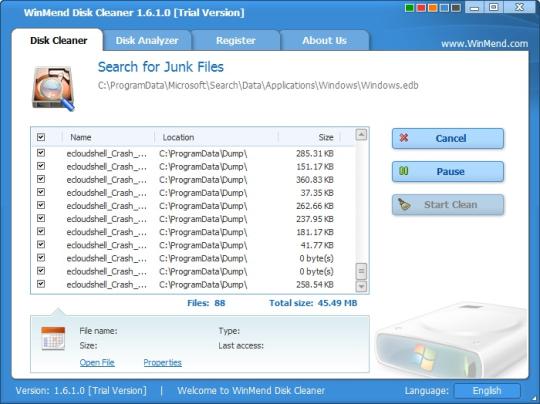Screen dimensions: 540x404
Task: Click the 262.66 KB size value
Action: (315, 206)
